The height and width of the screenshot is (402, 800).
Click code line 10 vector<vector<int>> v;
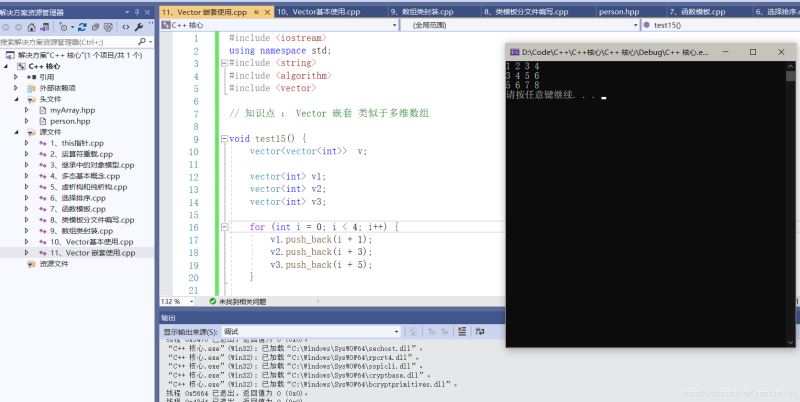[308, 152]
